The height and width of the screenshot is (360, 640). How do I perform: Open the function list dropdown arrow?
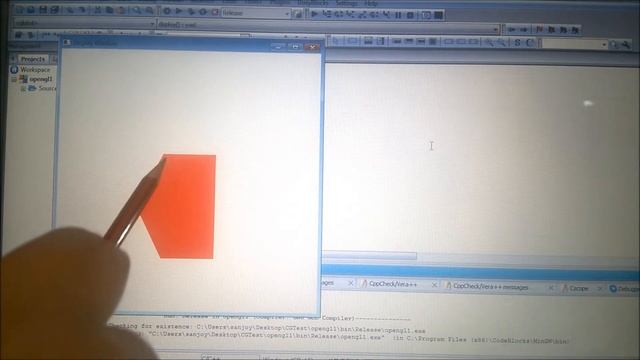click(x=496, y=29)
